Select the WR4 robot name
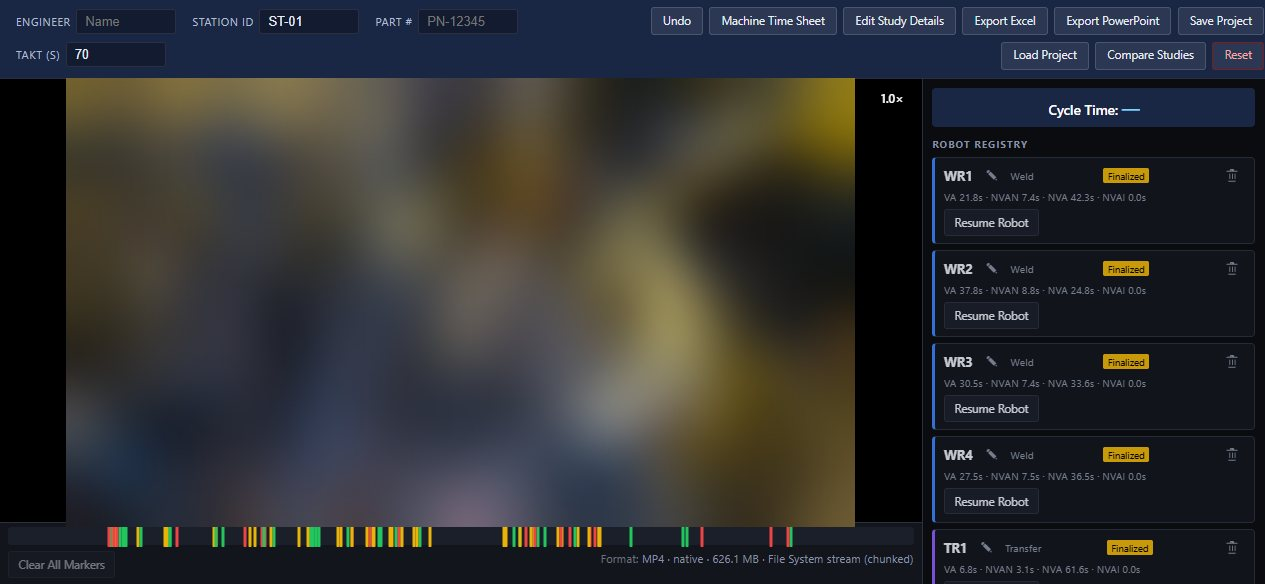 (x=958, y=455)
